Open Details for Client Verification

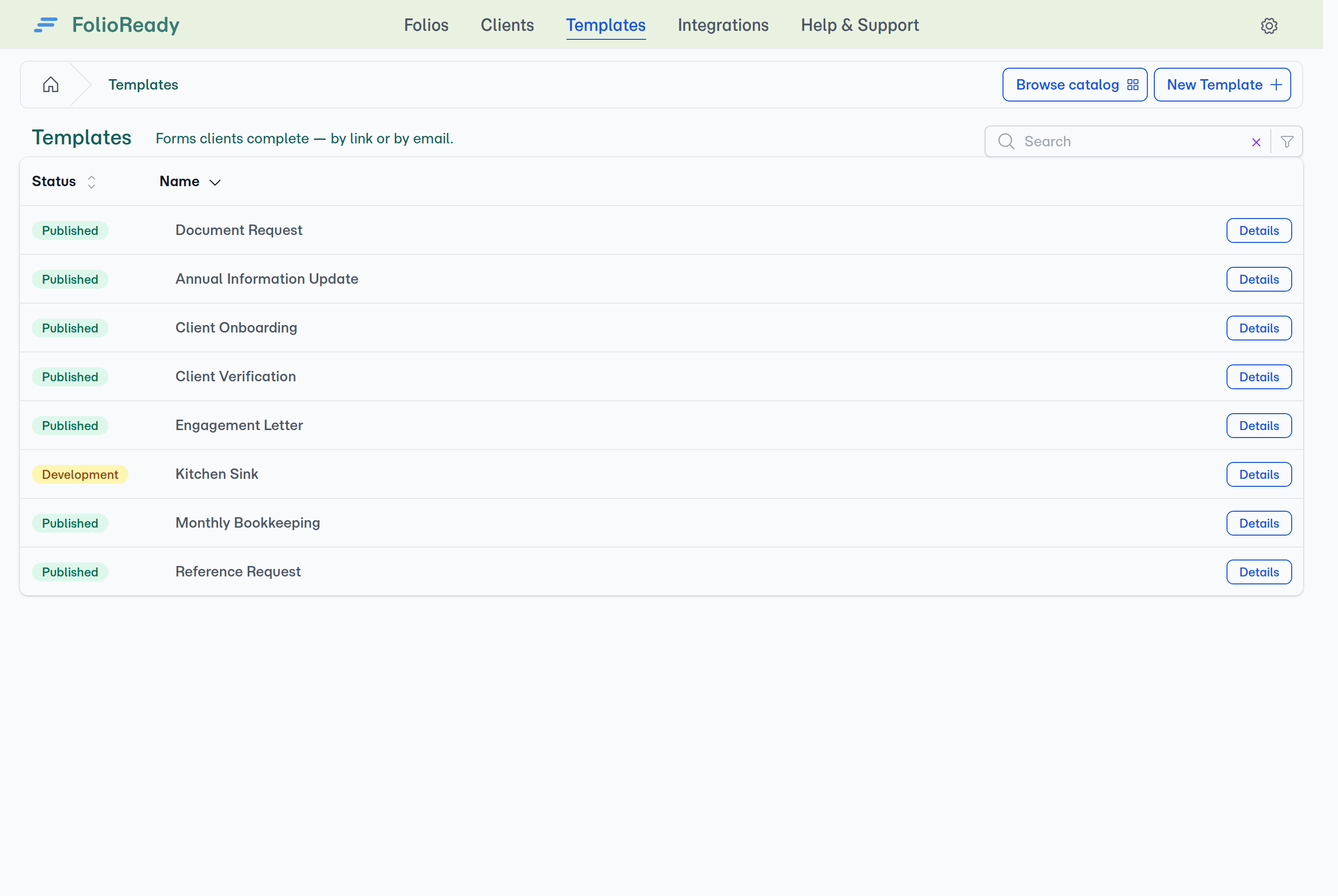click(1258, 377)
